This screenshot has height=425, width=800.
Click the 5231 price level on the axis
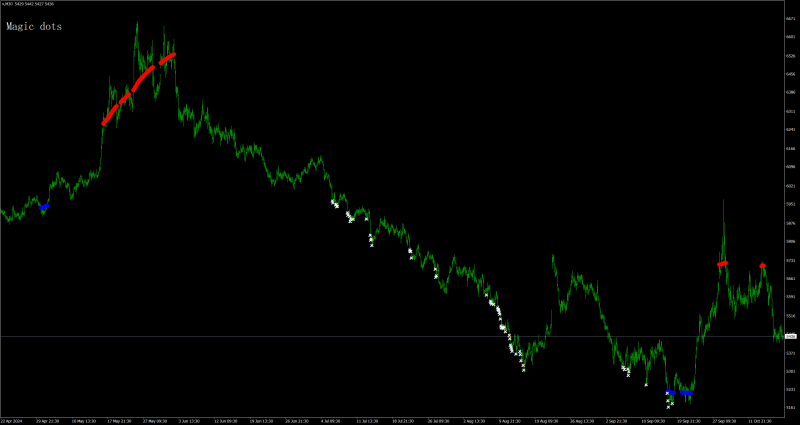coord(791,389)
